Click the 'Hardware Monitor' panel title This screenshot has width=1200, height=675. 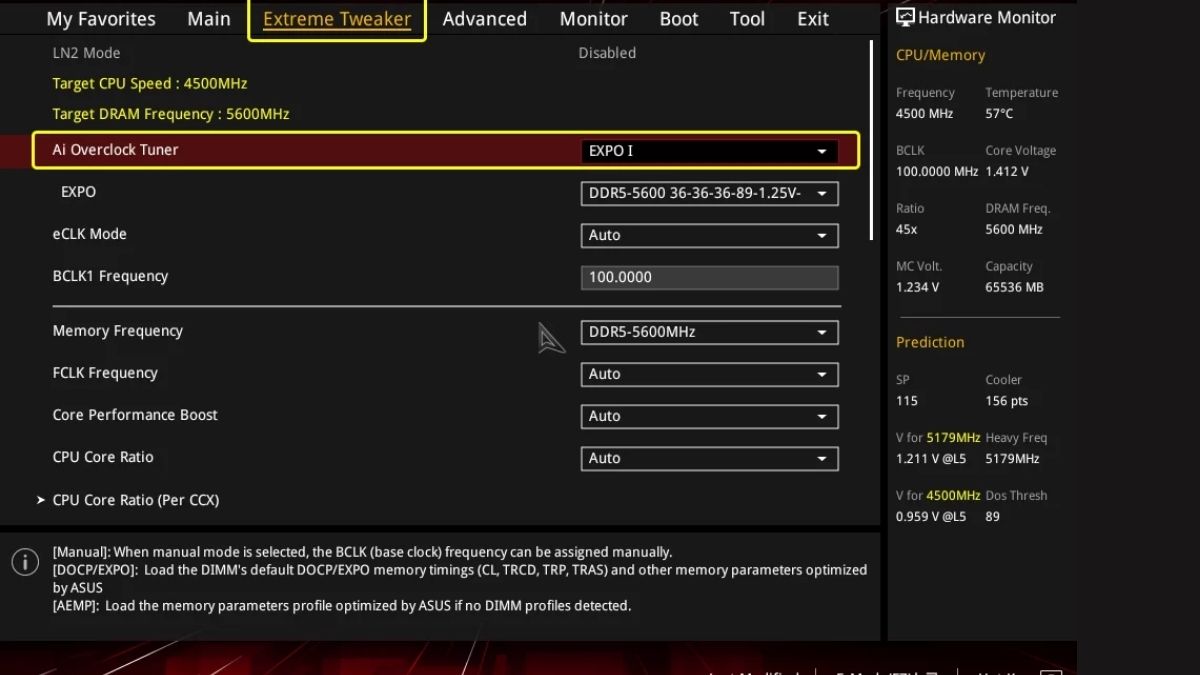987,17
